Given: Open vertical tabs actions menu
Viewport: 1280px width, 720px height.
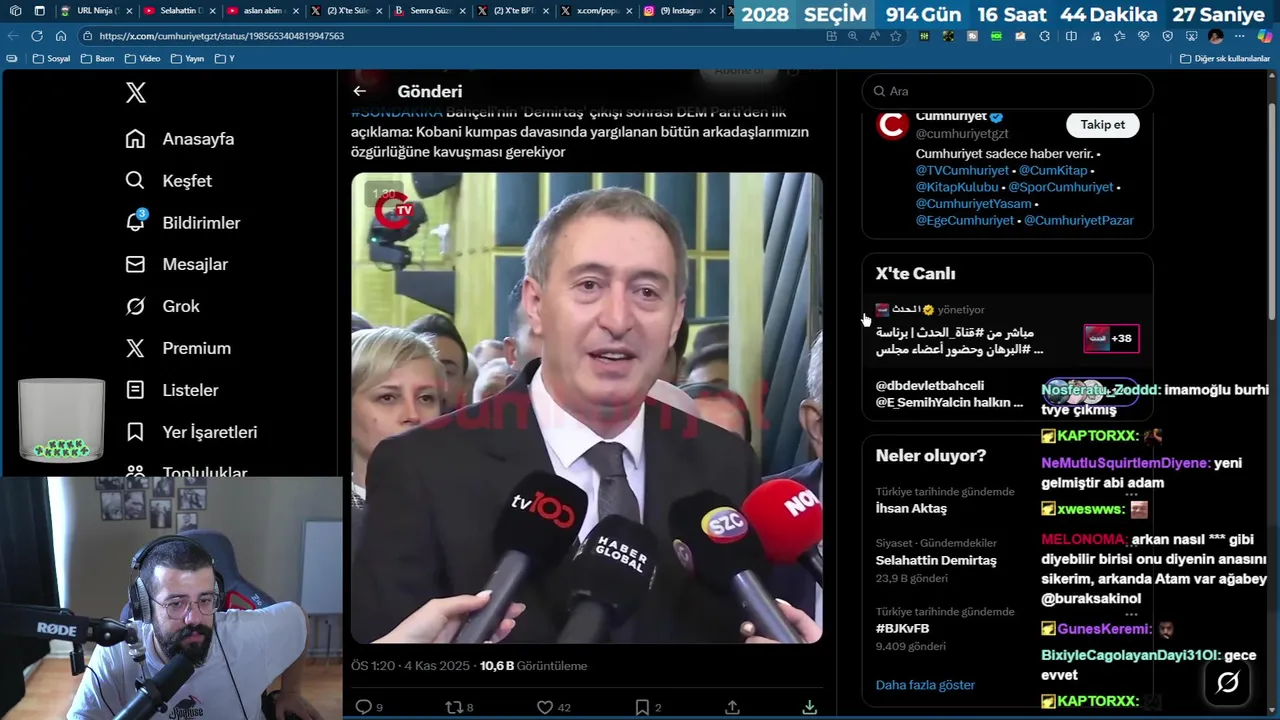Looking at the screenshot, I should click(39, 11).
